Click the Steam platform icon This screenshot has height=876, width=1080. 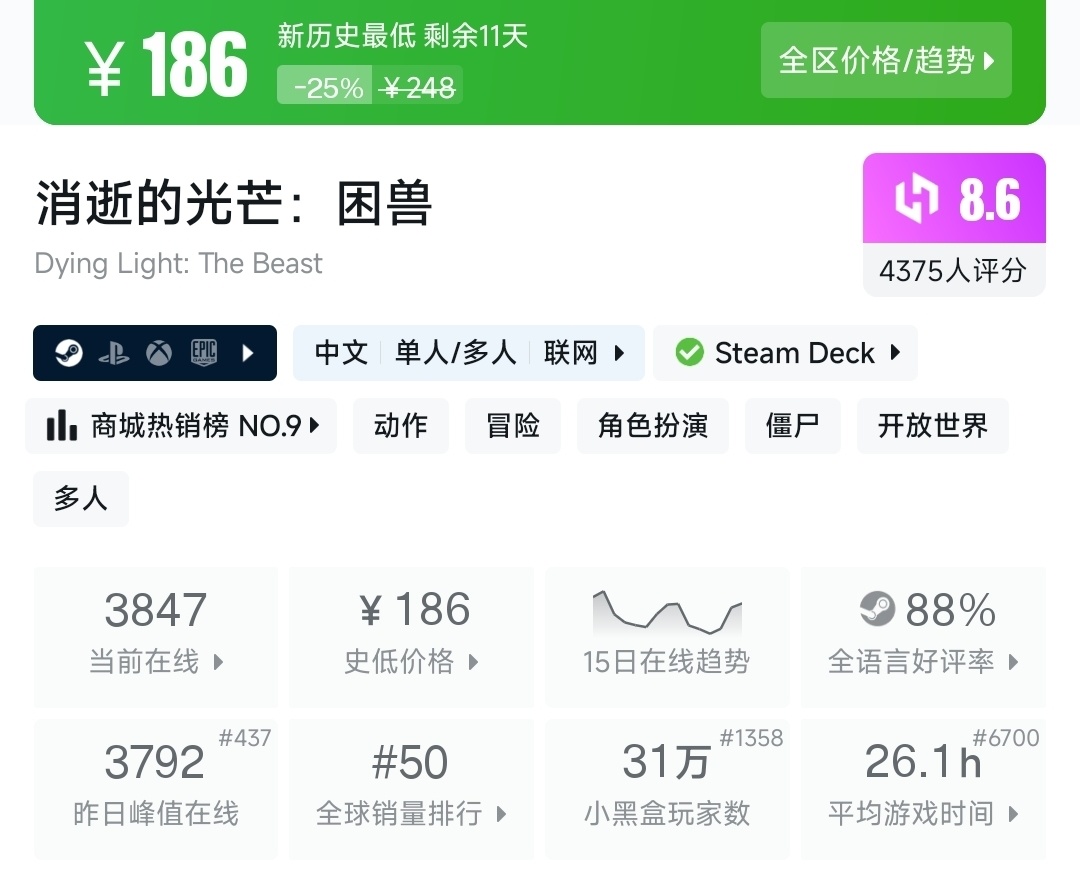(x=69, y=353)
